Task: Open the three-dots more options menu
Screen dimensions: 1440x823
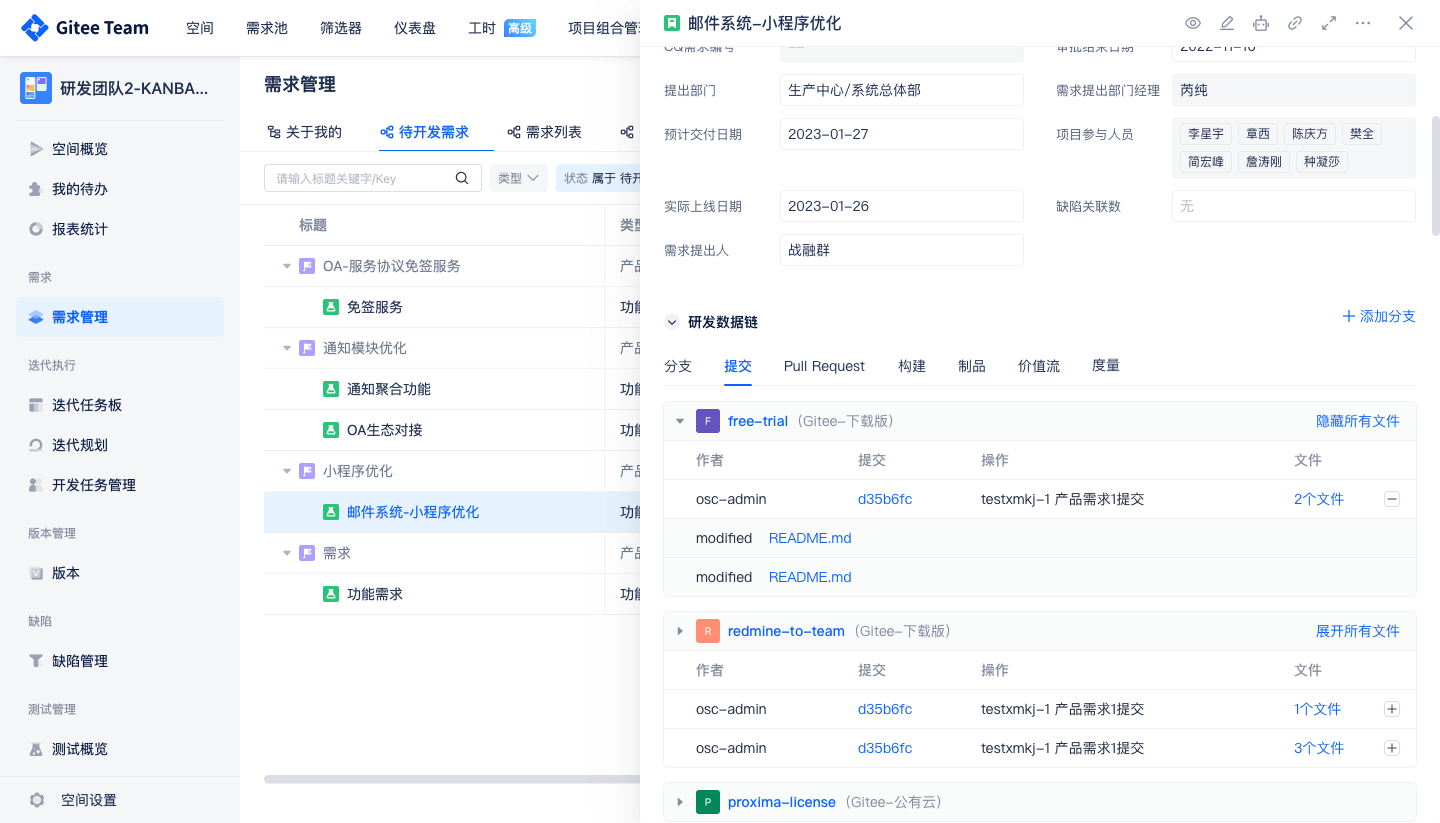Action: click(1363, 23)
